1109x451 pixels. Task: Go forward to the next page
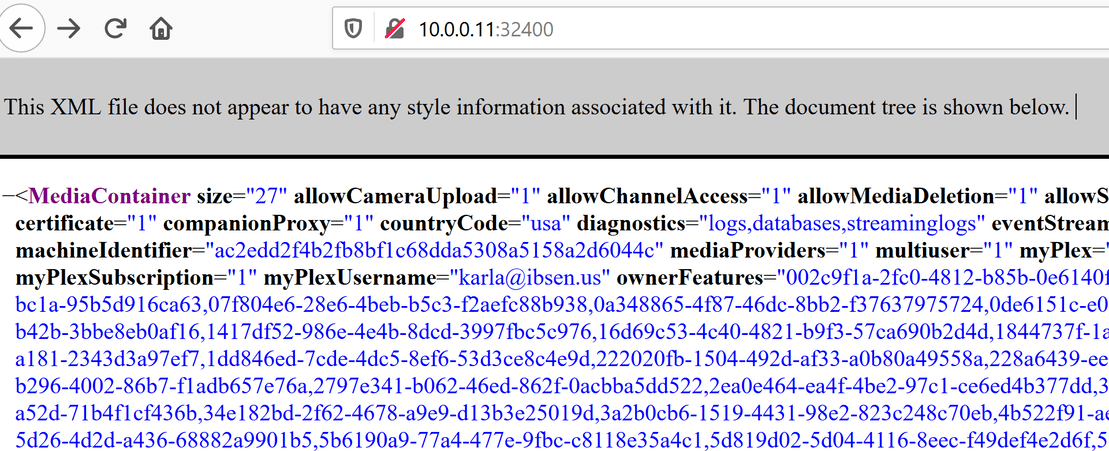[x=69, y=28]
